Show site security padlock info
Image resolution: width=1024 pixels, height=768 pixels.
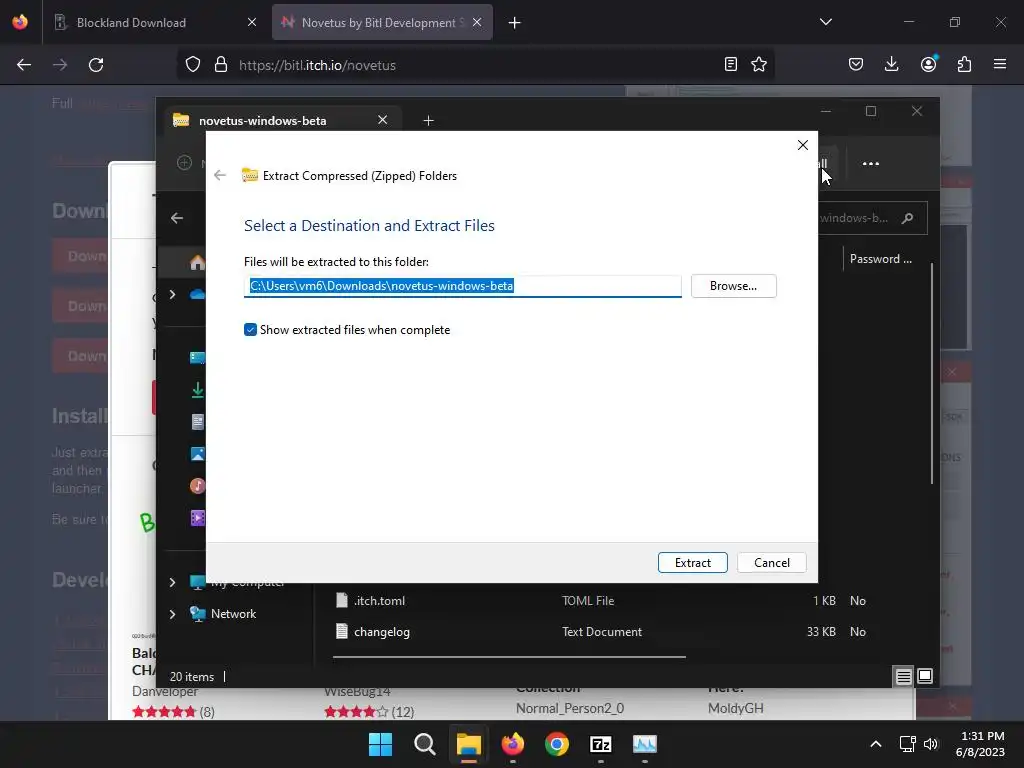[x=221, y=64]
